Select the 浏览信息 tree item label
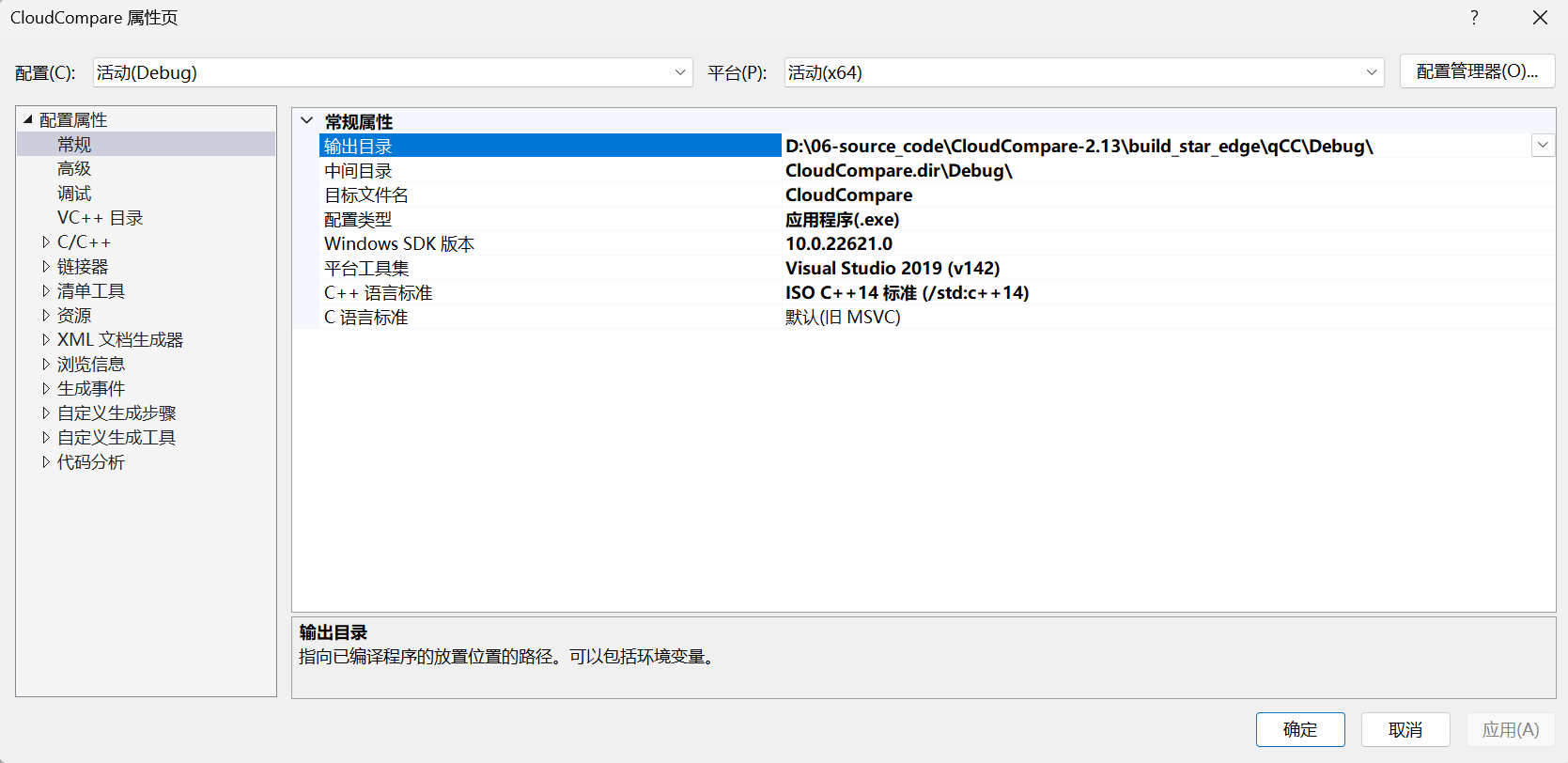This screenshot has height=763, width=1568. coord(91,364)
